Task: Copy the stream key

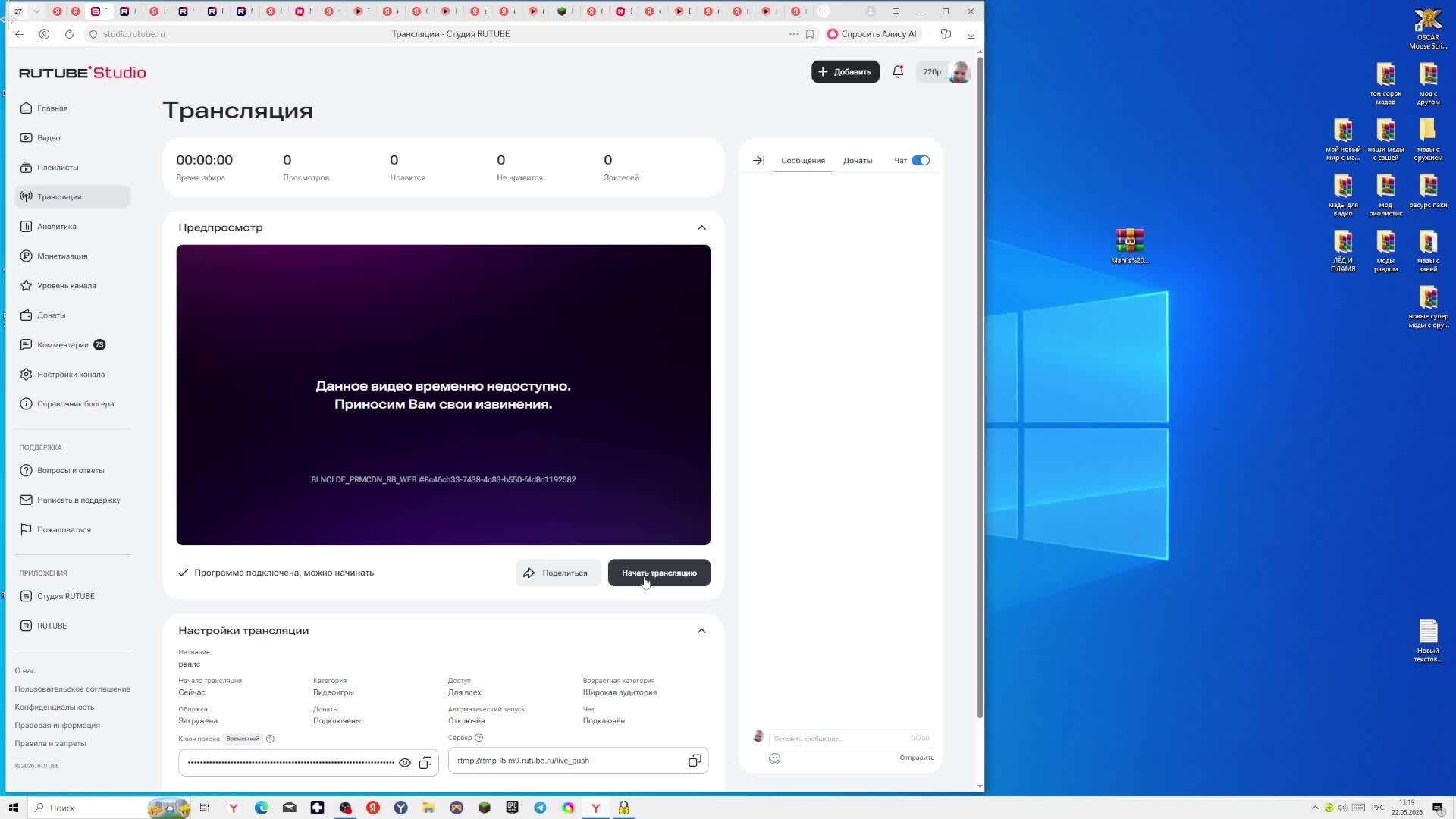Action: click(x=425, y=763)
